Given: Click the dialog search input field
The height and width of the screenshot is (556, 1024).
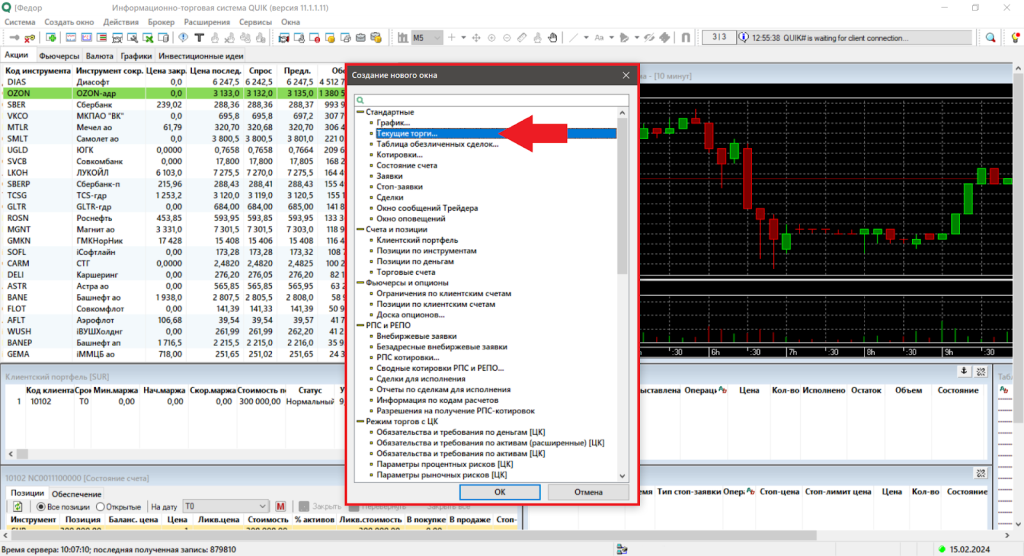Looking at the screenshot, I should click(492, 100).
